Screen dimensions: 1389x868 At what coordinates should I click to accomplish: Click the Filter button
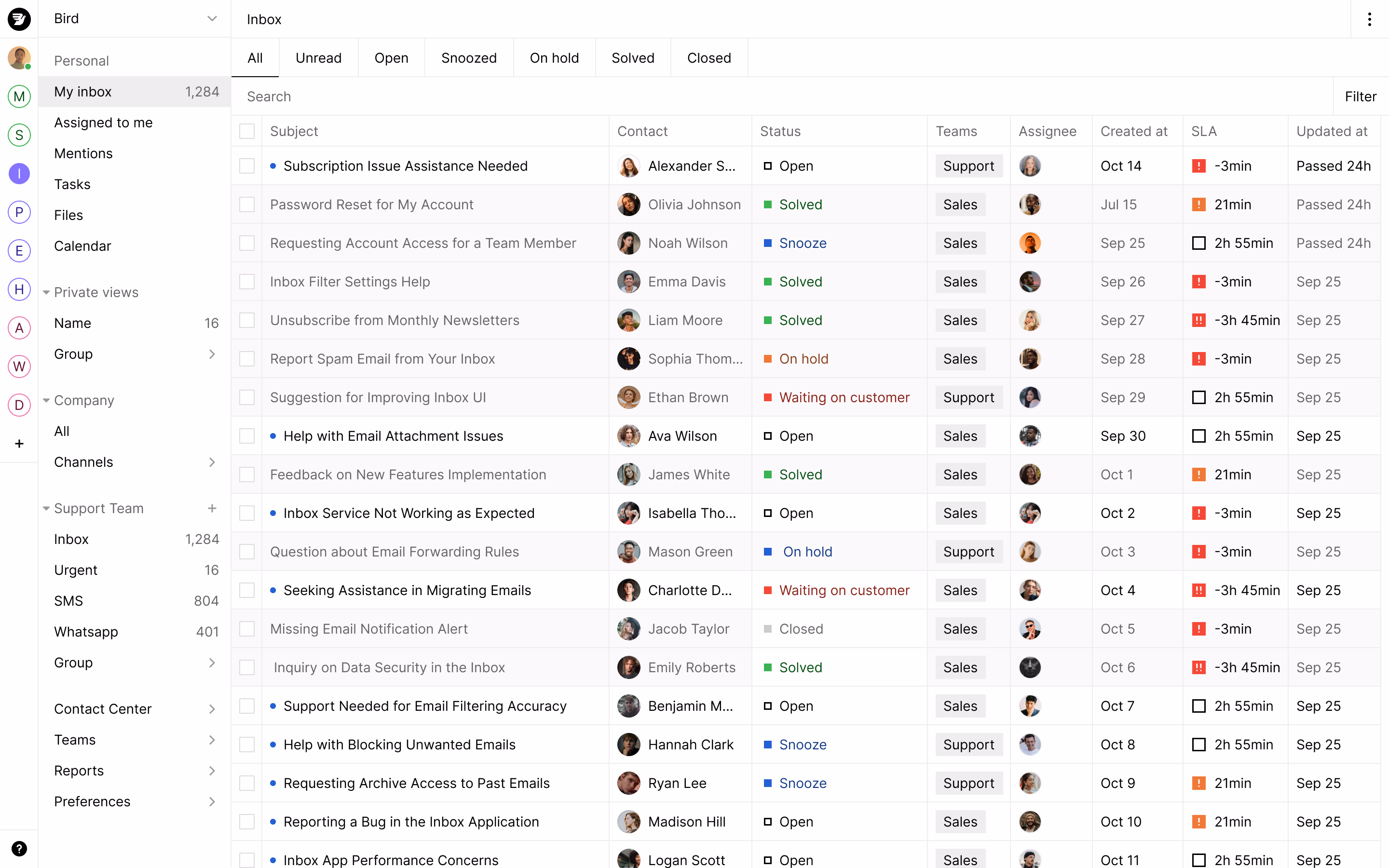(x=1360, y=96)
